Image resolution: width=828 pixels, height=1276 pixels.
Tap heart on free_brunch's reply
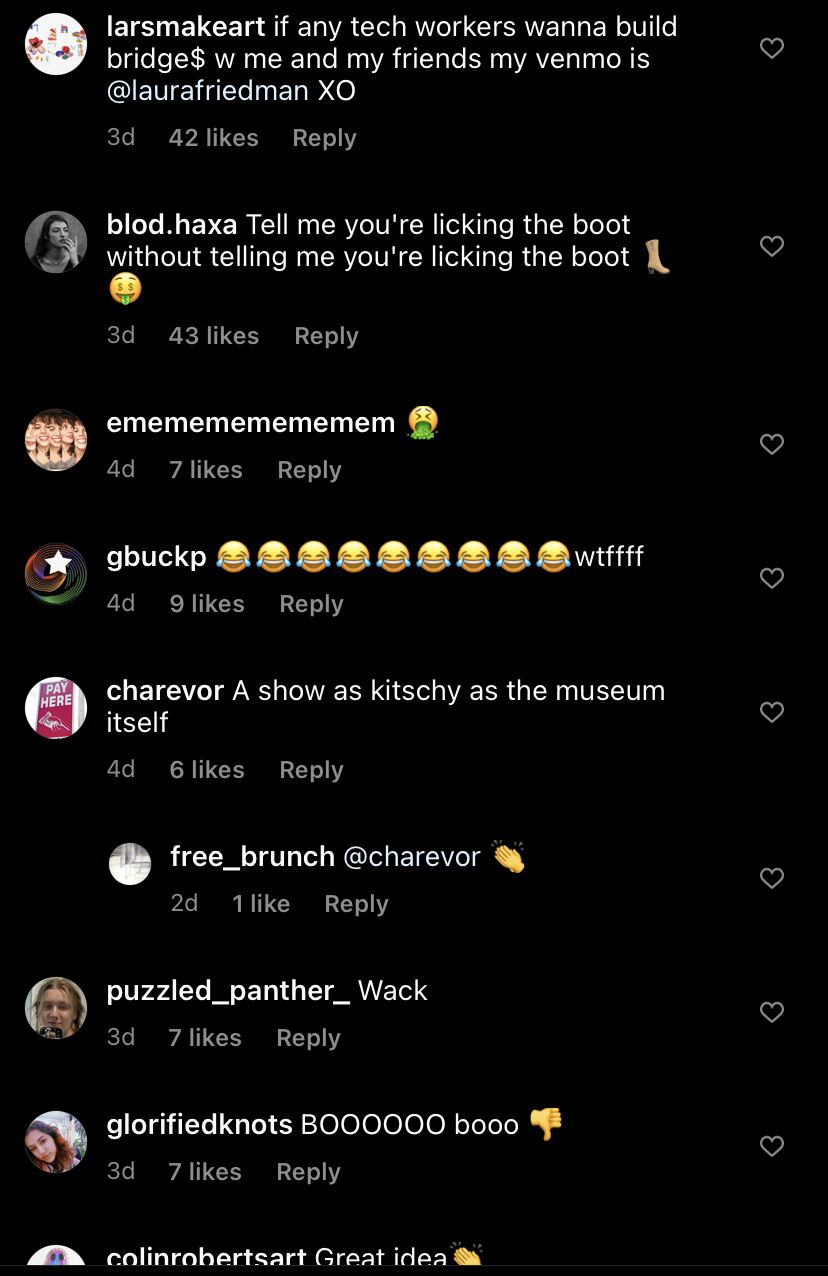(772, 878)
